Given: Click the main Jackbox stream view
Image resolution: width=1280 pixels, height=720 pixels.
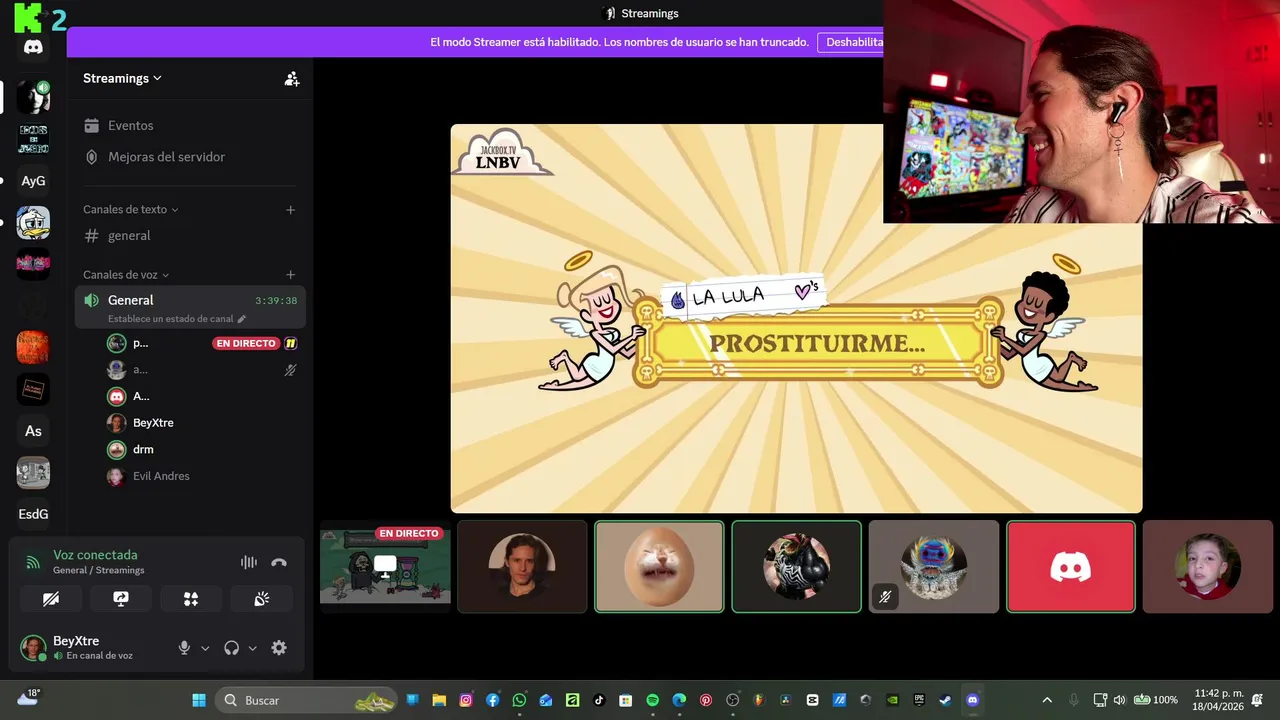Looking at the screenshot, I should point(796,318).
